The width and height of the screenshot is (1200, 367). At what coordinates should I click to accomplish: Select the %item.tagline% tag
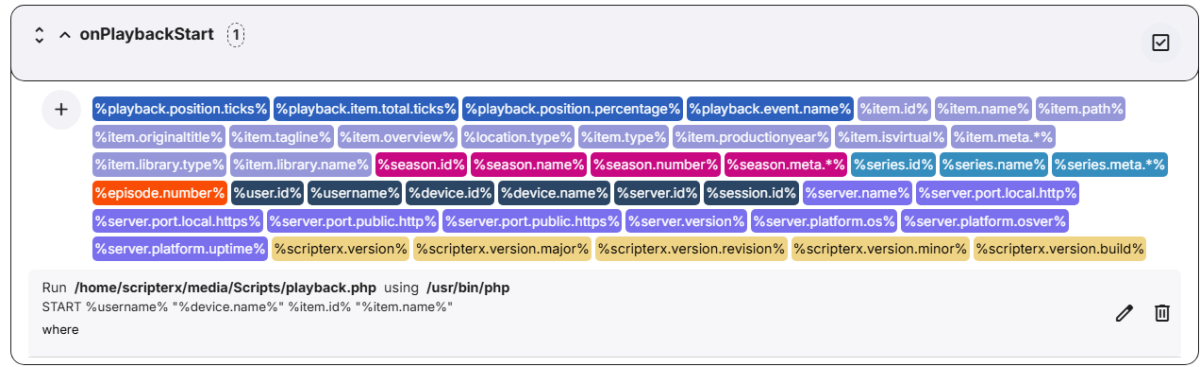(x=281, y=136)
